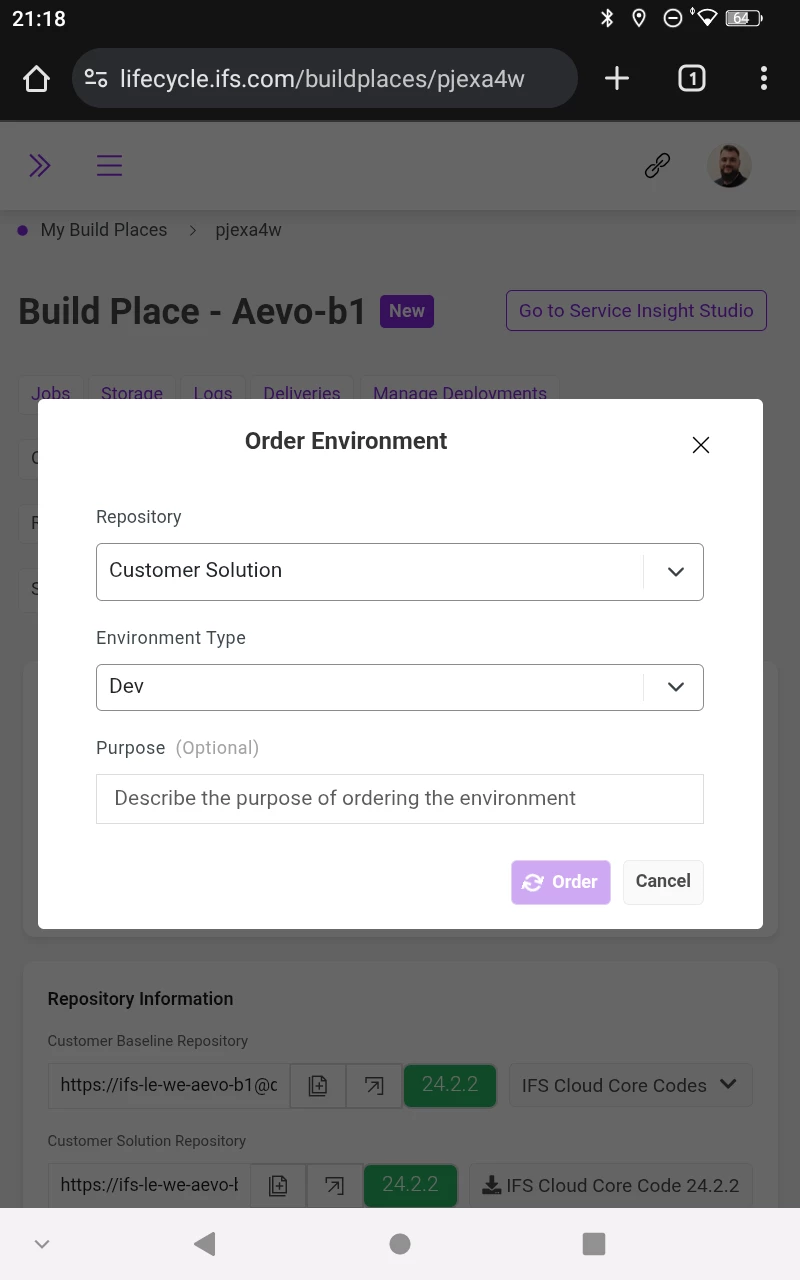Open the hamburger navigation menu
This screenshot has height=1280, width=800.
[x=109, y=165]
